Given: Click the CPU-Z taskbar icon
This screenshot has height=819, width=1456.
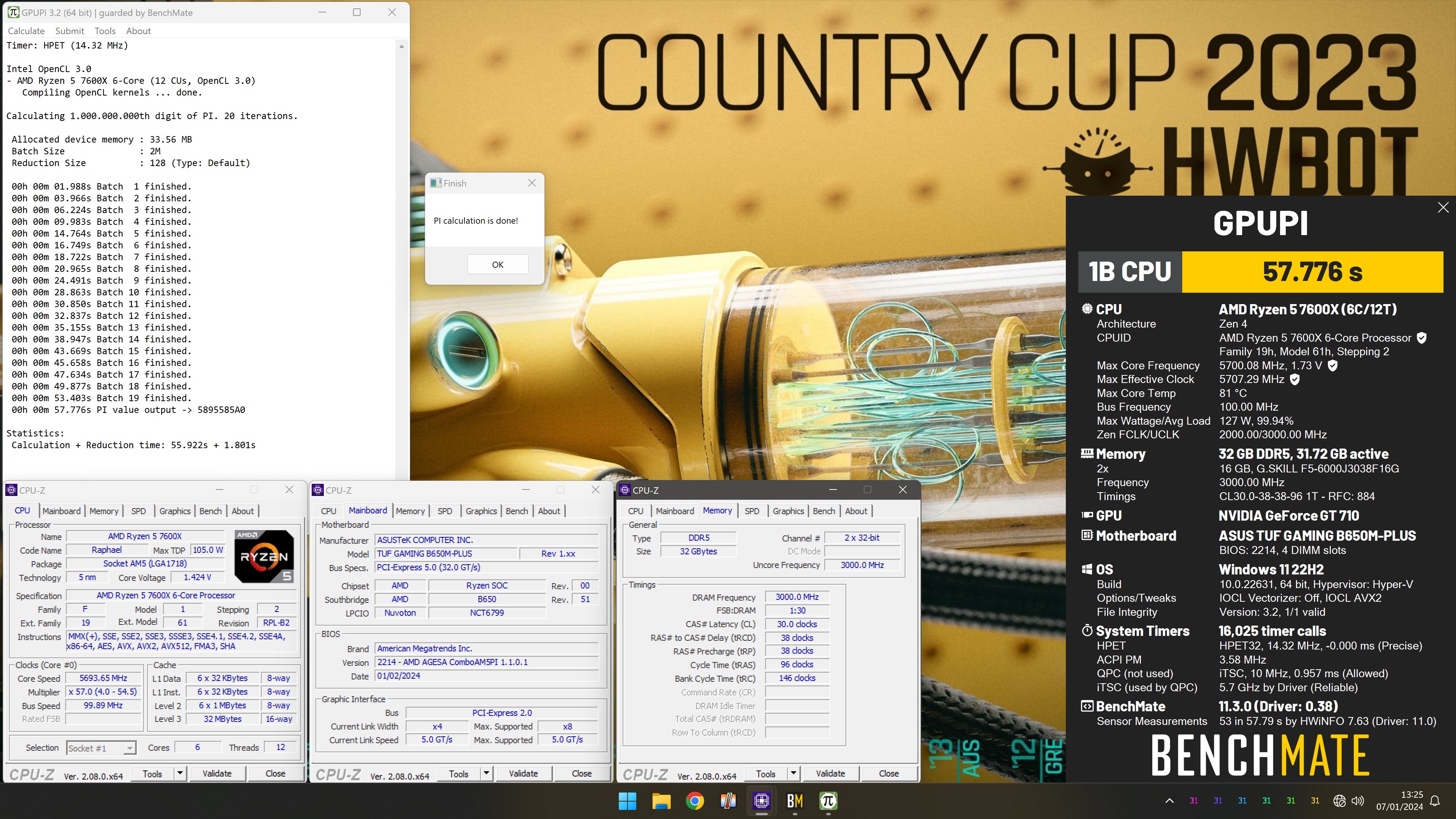Looking at the screenshot, I should [761, 800].
